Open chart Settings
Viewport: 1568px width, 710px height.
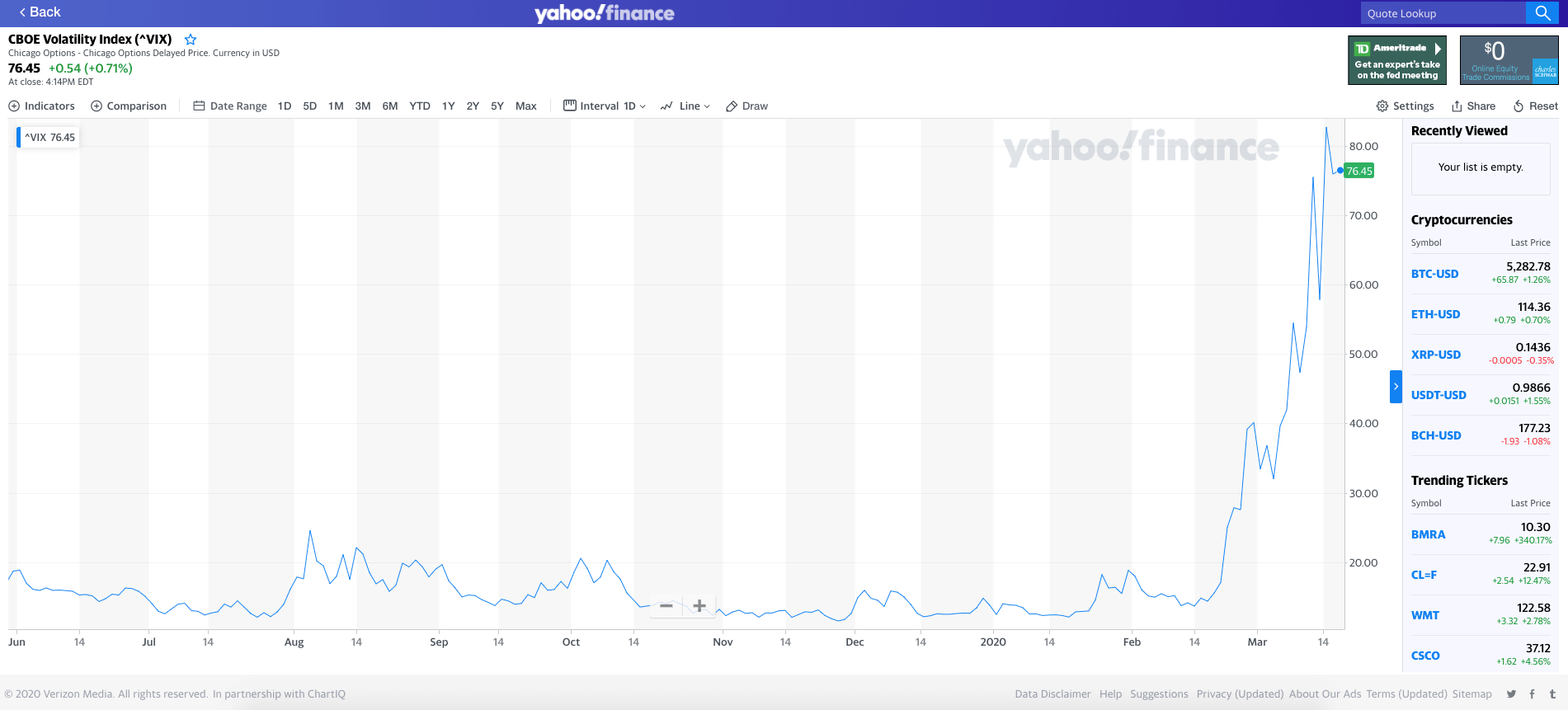coord(1405,106)
